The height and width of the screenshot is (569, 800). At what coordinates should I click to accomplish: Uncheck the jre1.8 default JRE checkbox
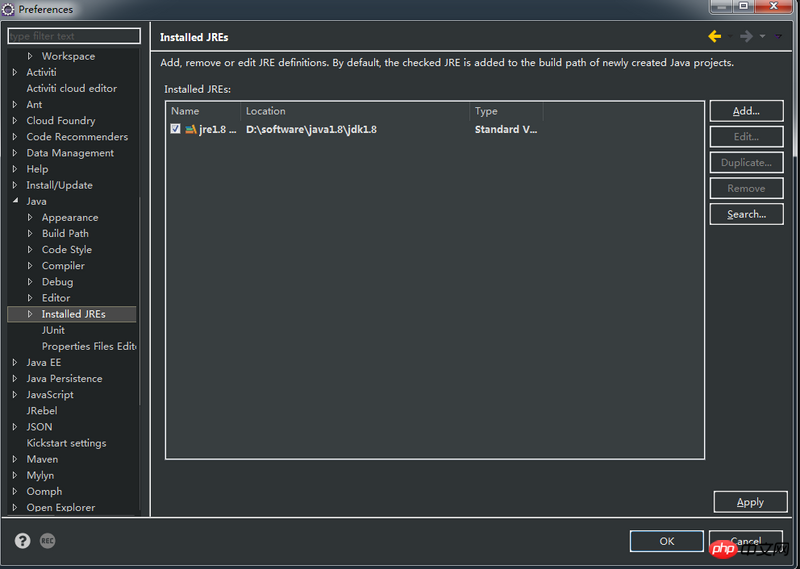[176, 129]
